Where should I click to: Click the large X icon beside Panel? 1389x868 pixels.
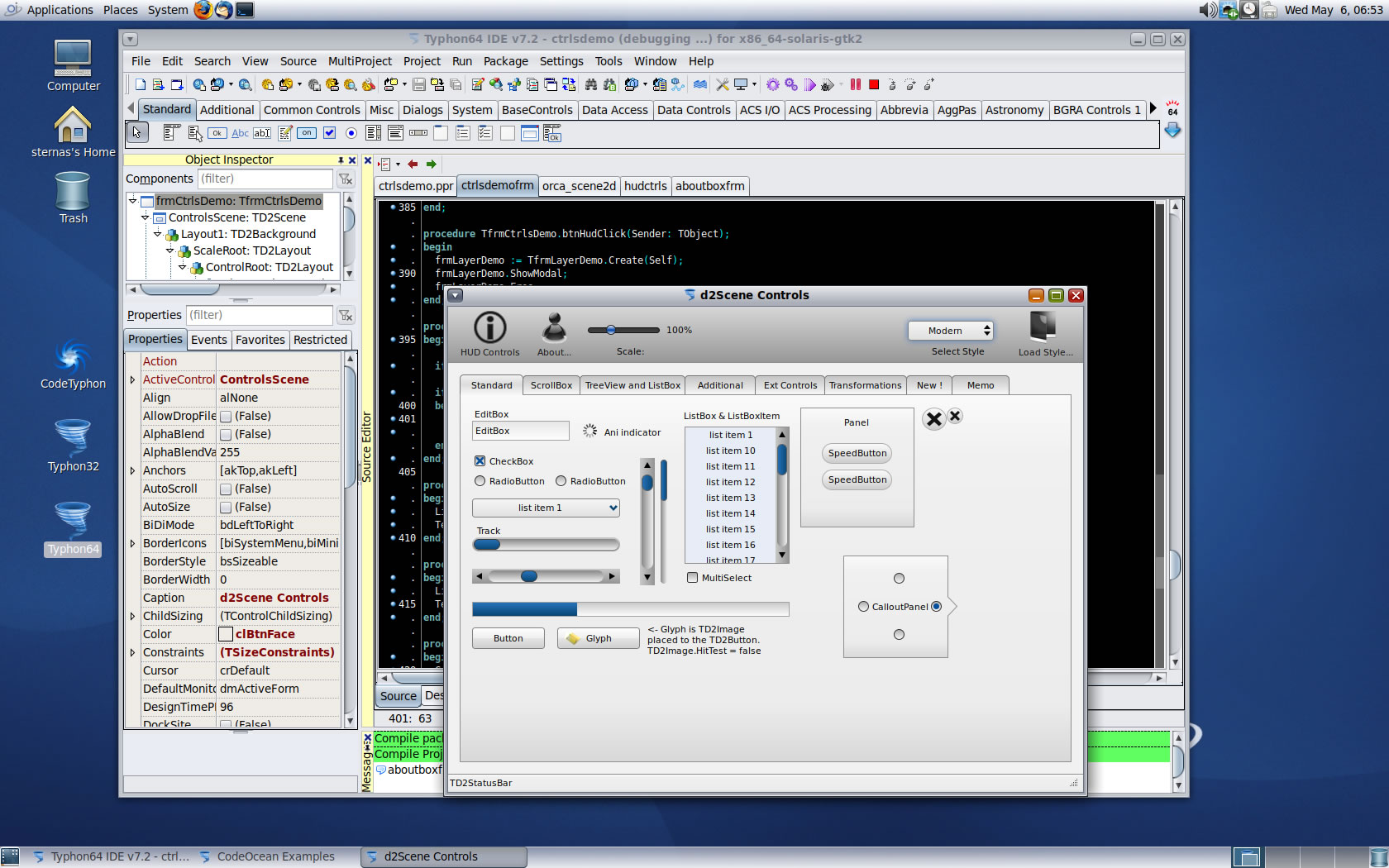tap(934, 419)
